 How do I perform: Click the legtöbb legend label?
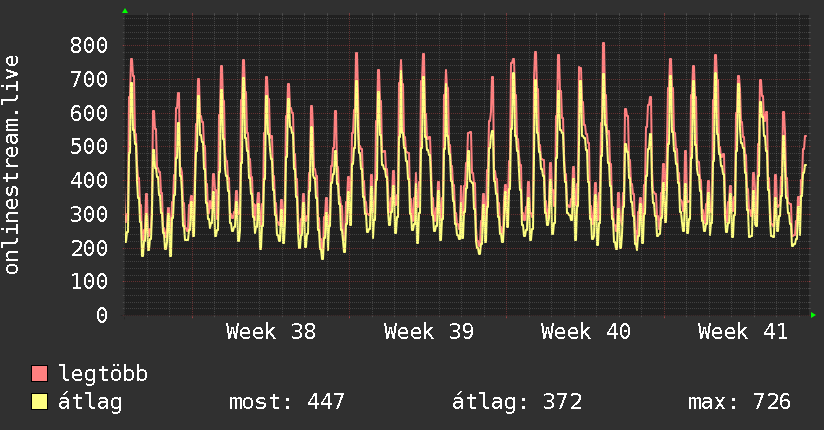click(103, 374)
